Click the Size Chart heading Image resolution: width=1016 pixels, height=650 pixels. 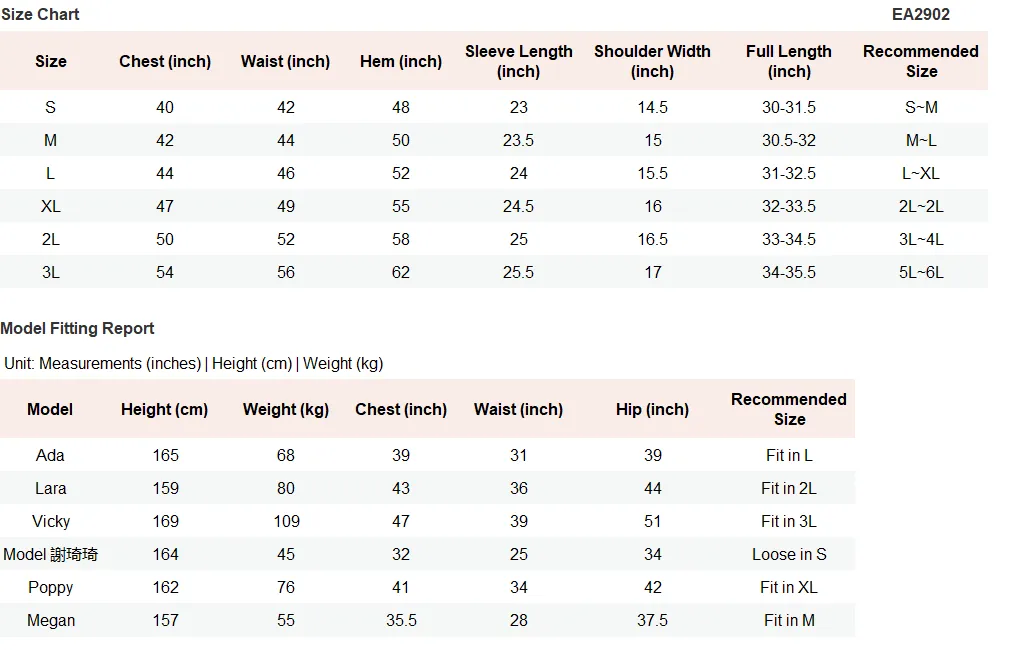[x=40, y=14]
